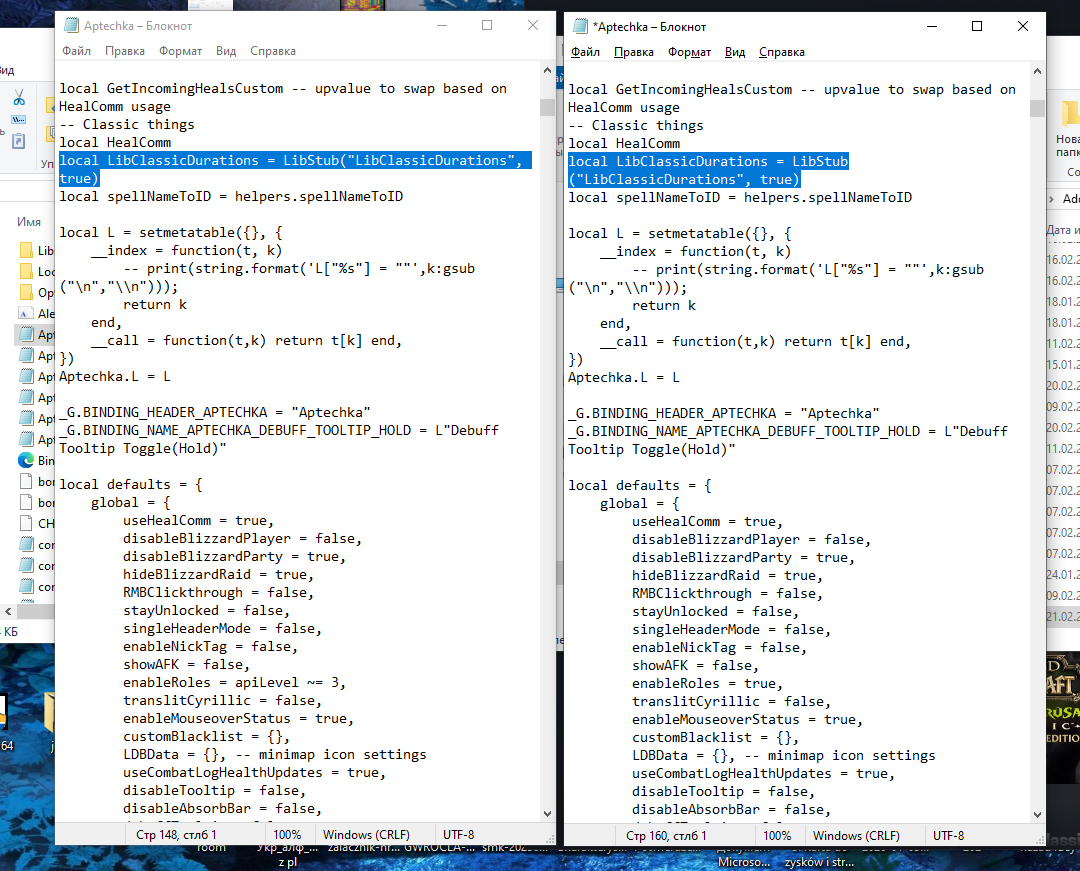Open Формат menu in left Notepad window
1080x871 pixels.
coord(180,51)
